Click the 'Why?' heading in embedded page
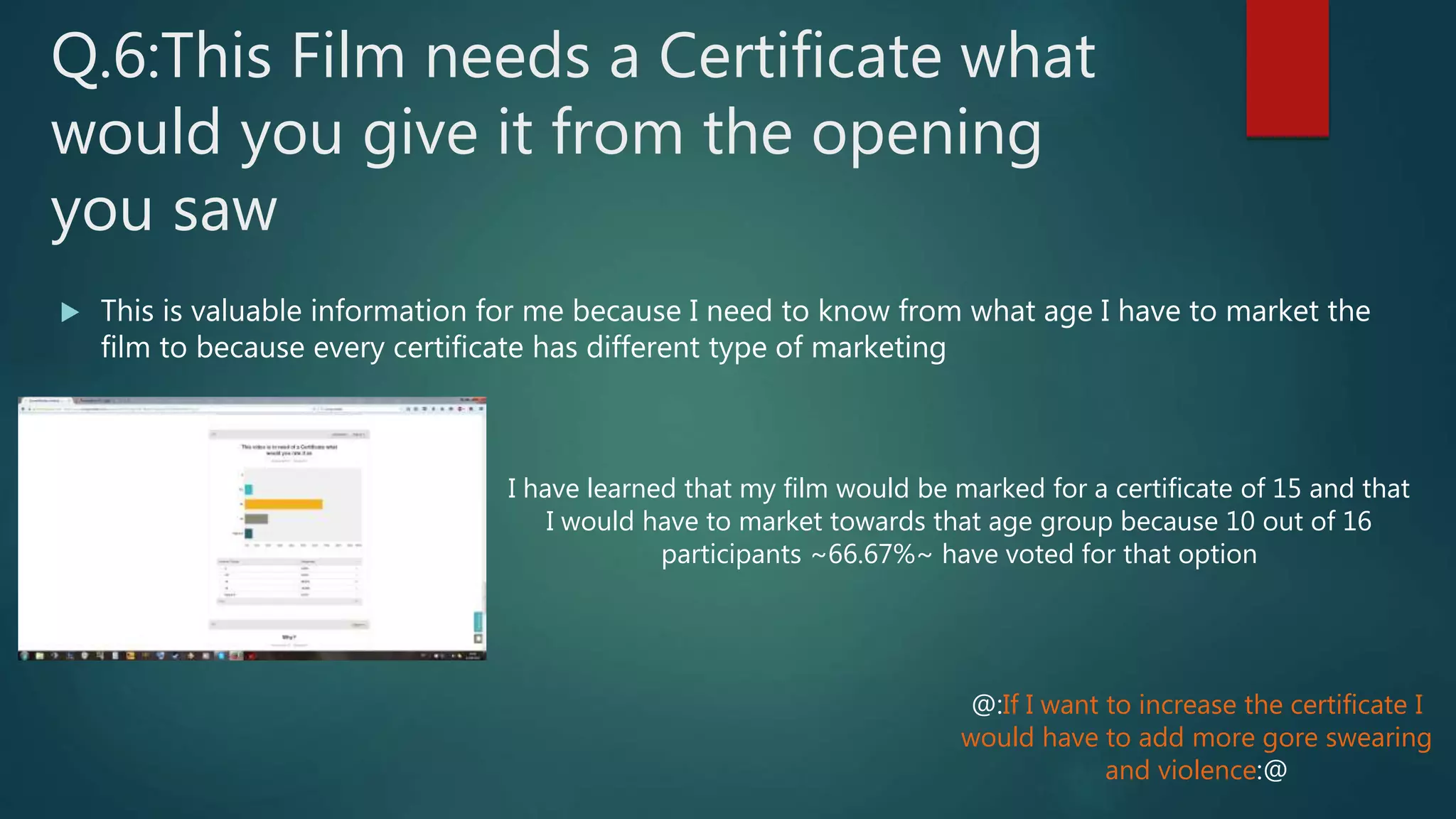This screenshot has height=819, width=1456. point(289,637)
